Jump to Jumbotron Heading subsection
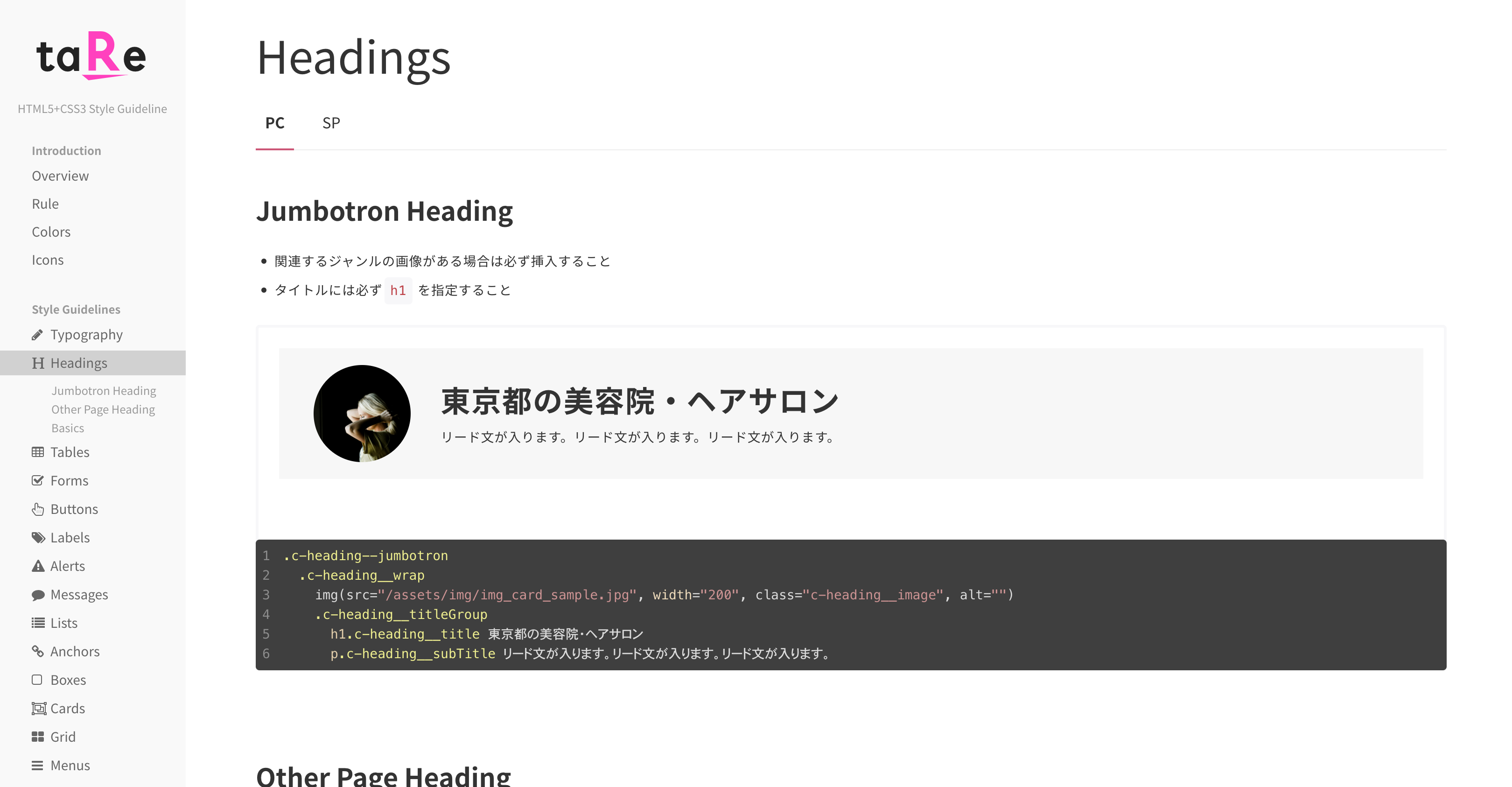1512x787 pixels. 103,391
